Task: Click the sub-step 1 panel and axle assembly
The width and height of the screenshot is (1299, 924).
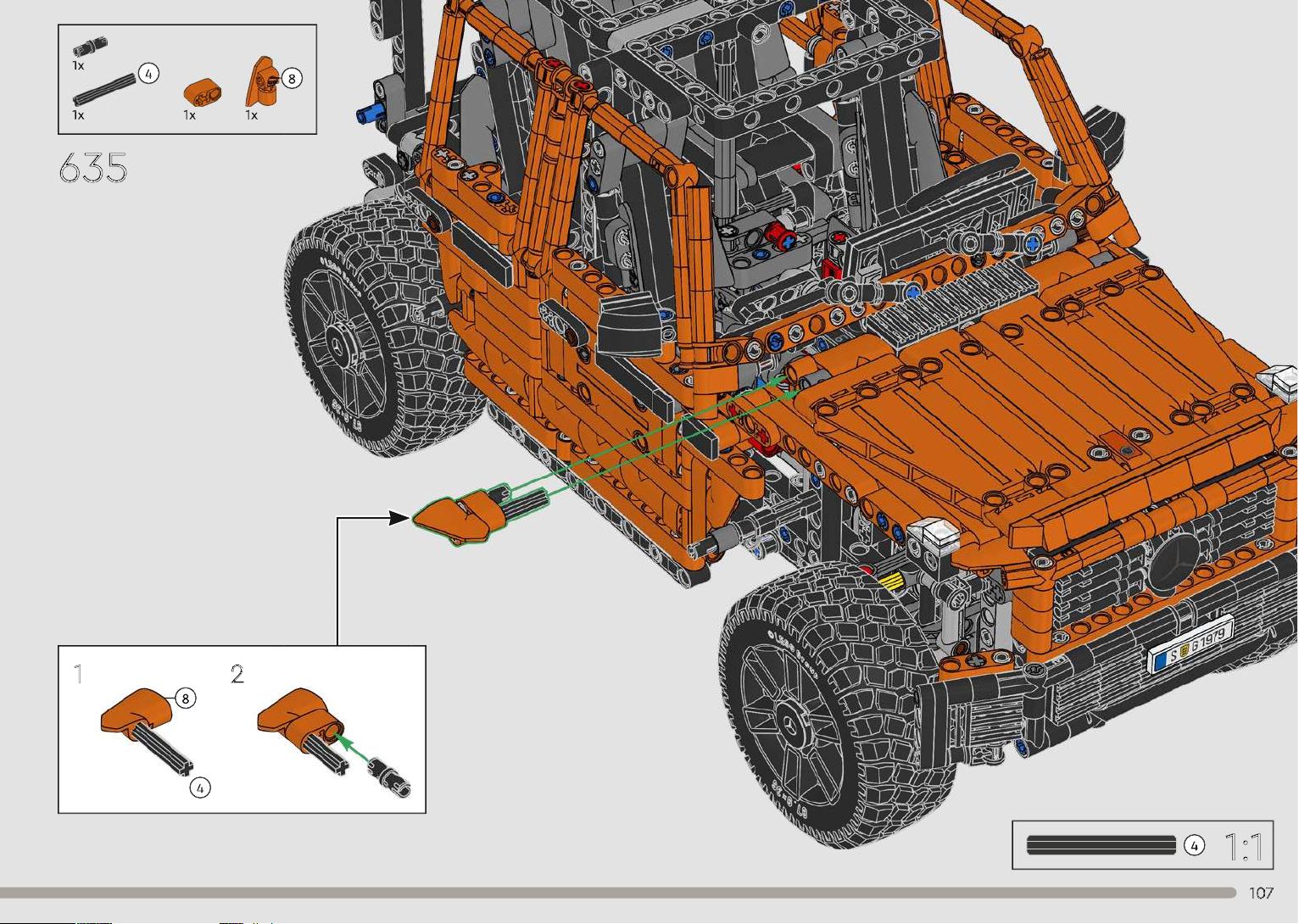Action: pos(146,731)
